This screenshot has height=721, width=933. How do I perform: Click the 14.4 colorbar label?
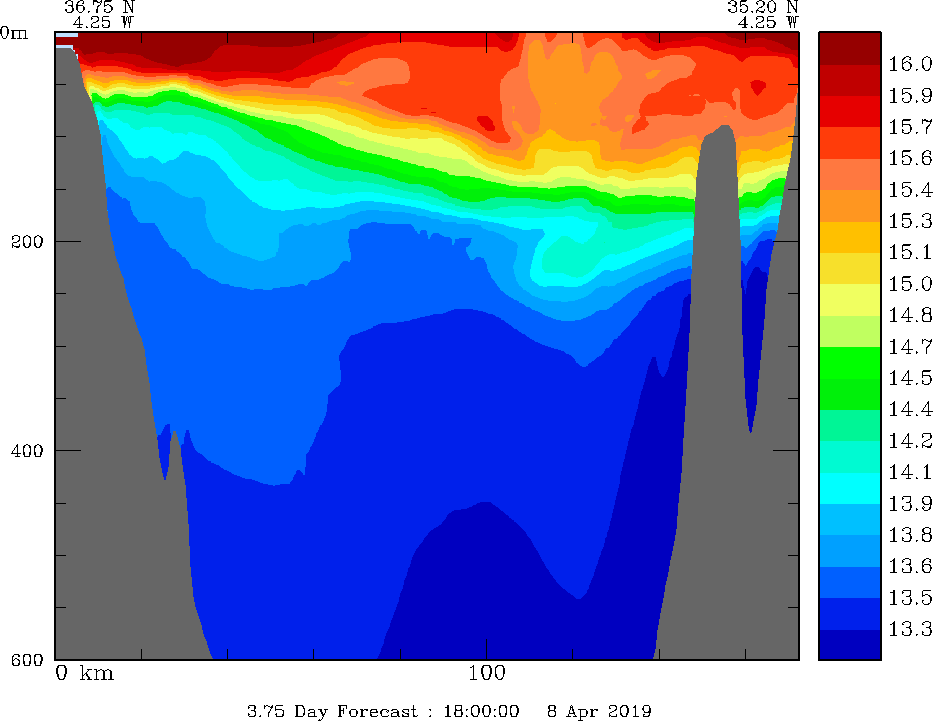click(910, 409)
